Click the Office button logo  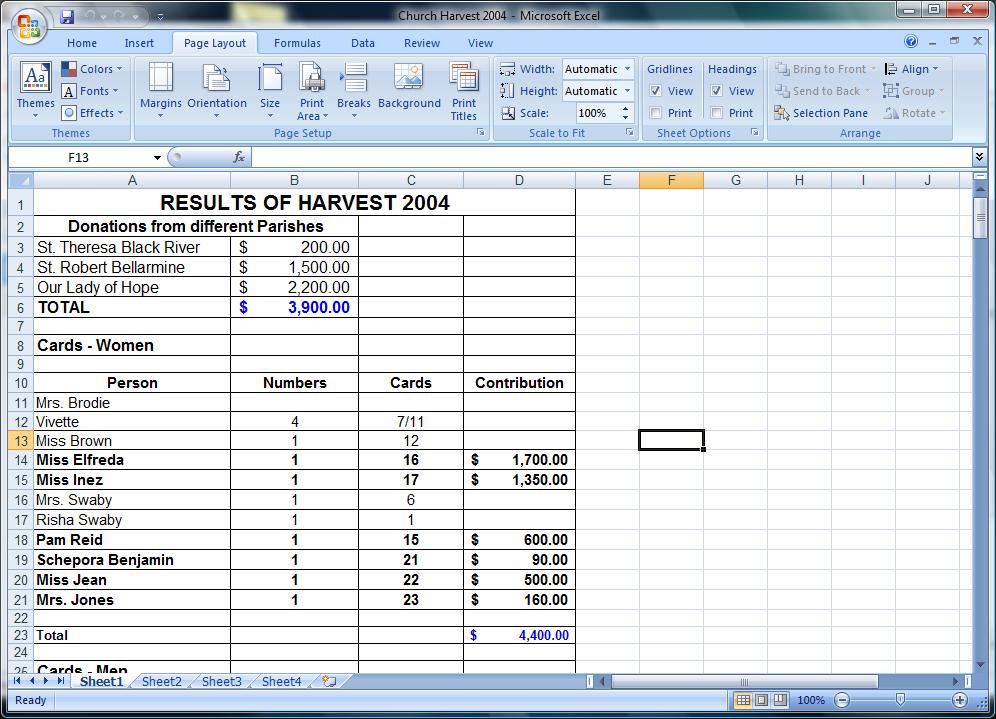pos(29,27)
